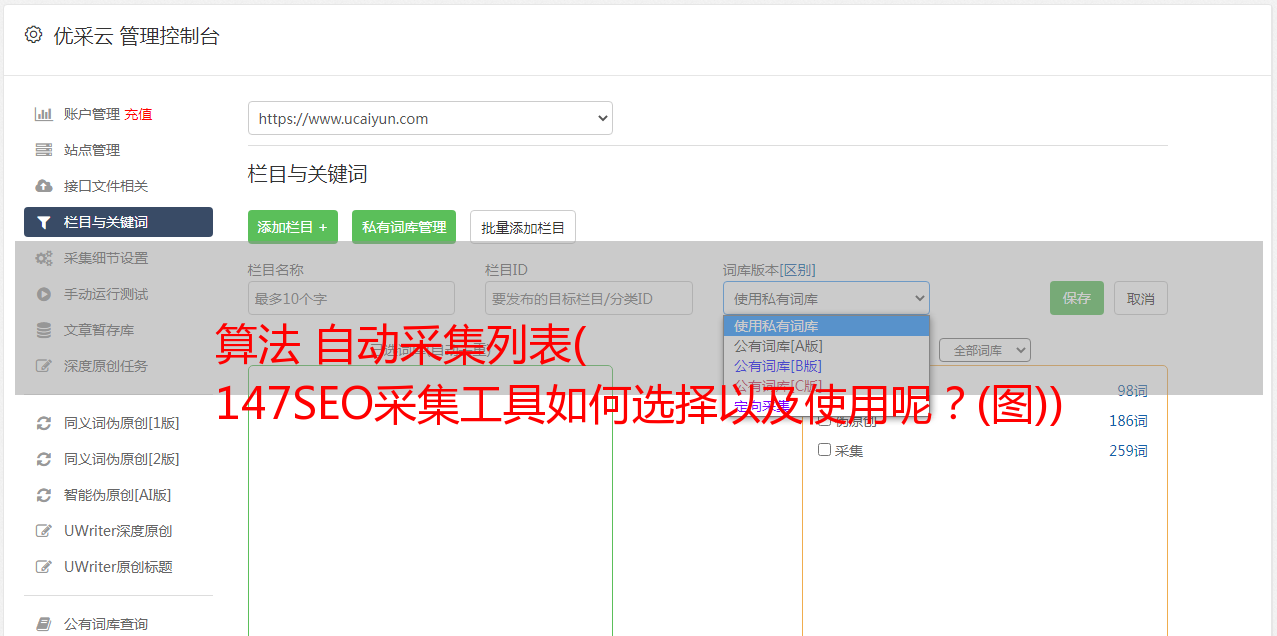This screenshot has width=1277, height=636.
Task: Click the refresh icon for 同义词伪原创[1版]
Action: tap(43, 423)
